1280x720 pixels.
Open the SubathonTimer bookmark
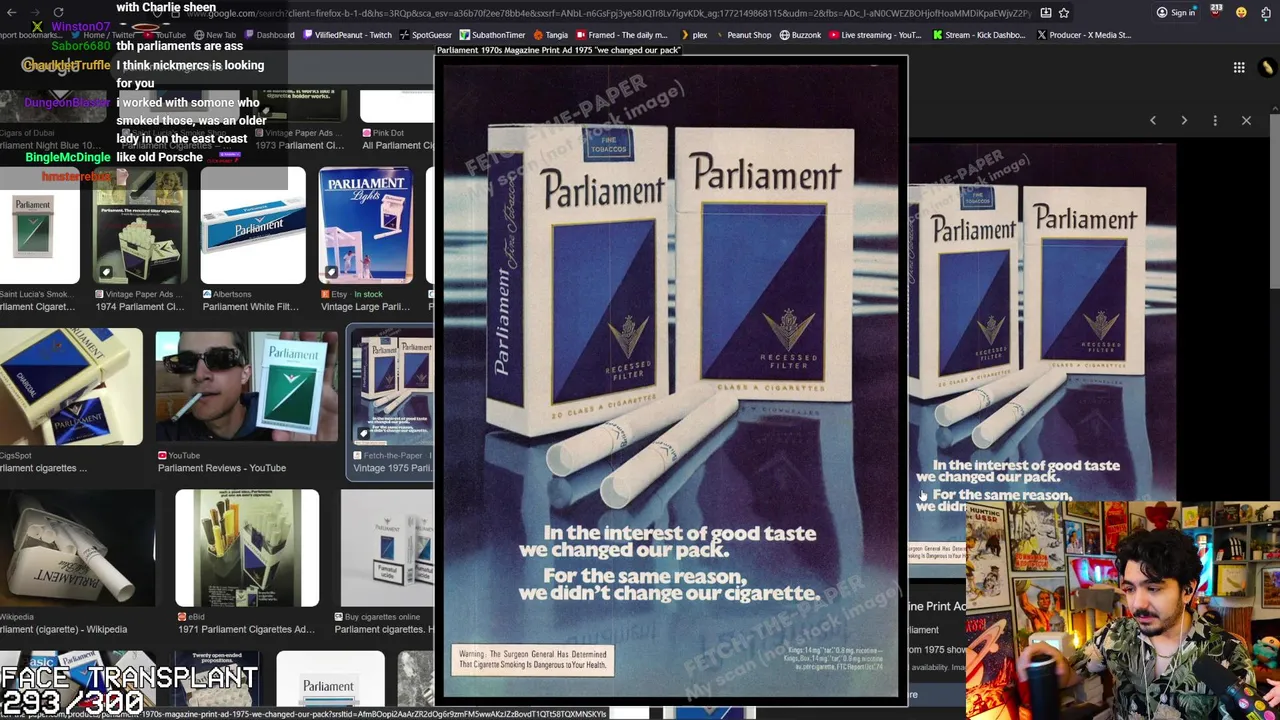tap(492, 35)
